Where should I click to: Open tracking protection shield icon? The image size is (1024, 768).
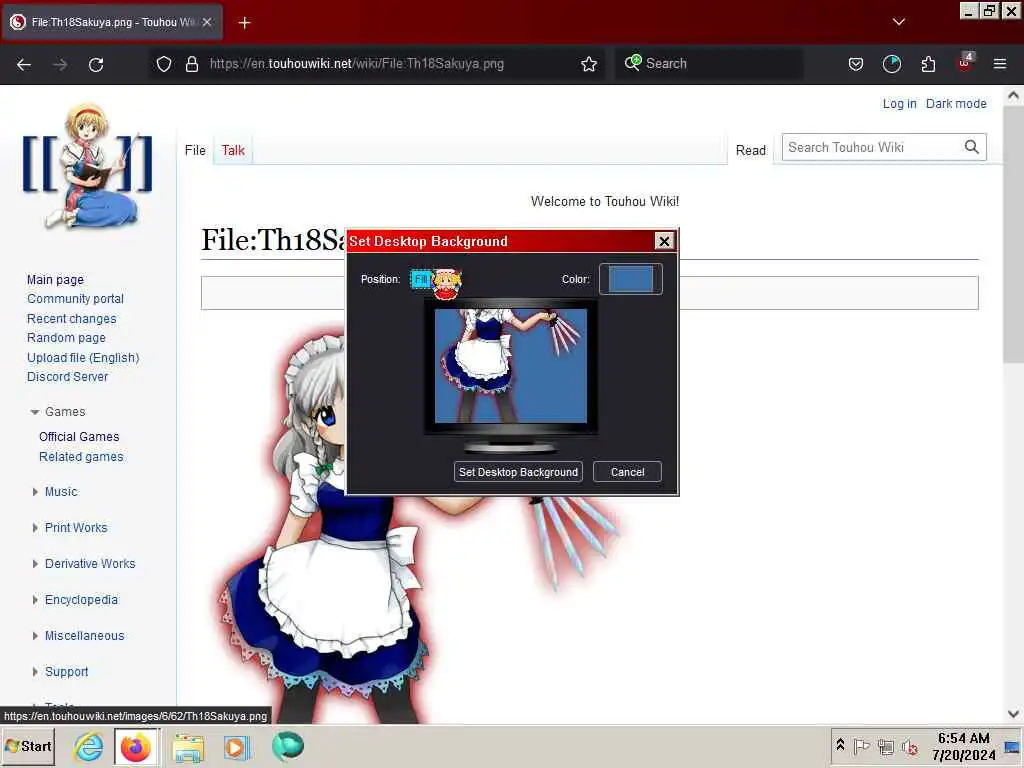(x=164, y=64)
